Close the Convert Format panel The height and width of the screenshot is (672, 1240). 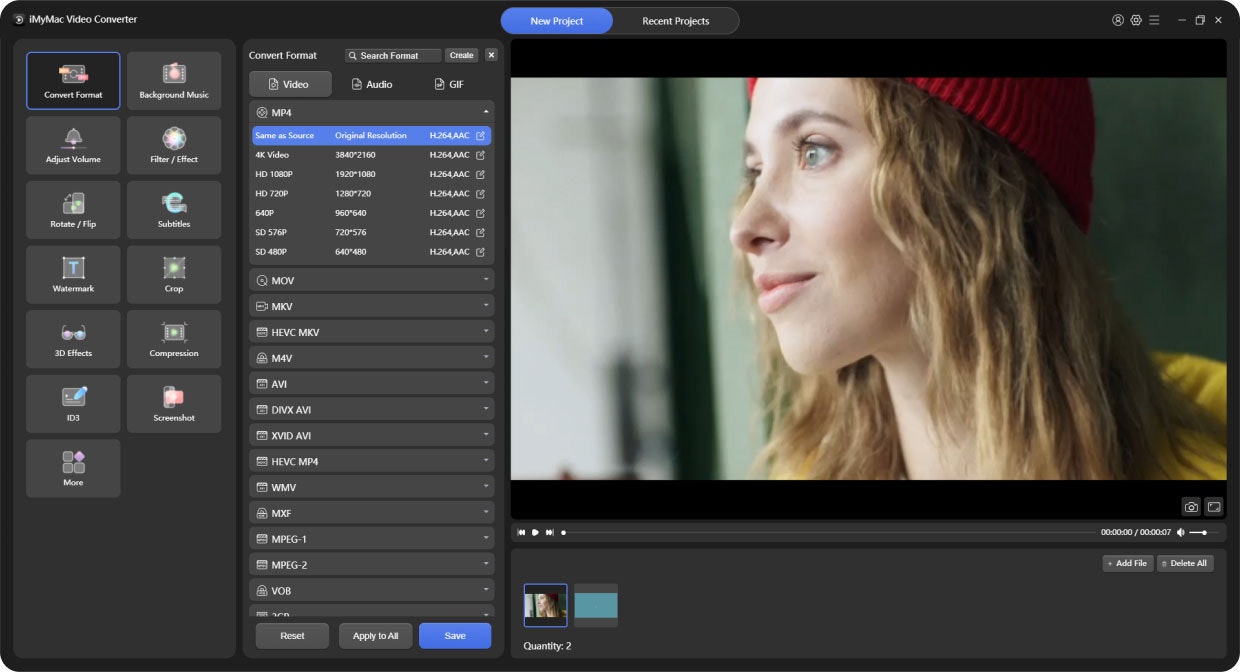point(491,55)
